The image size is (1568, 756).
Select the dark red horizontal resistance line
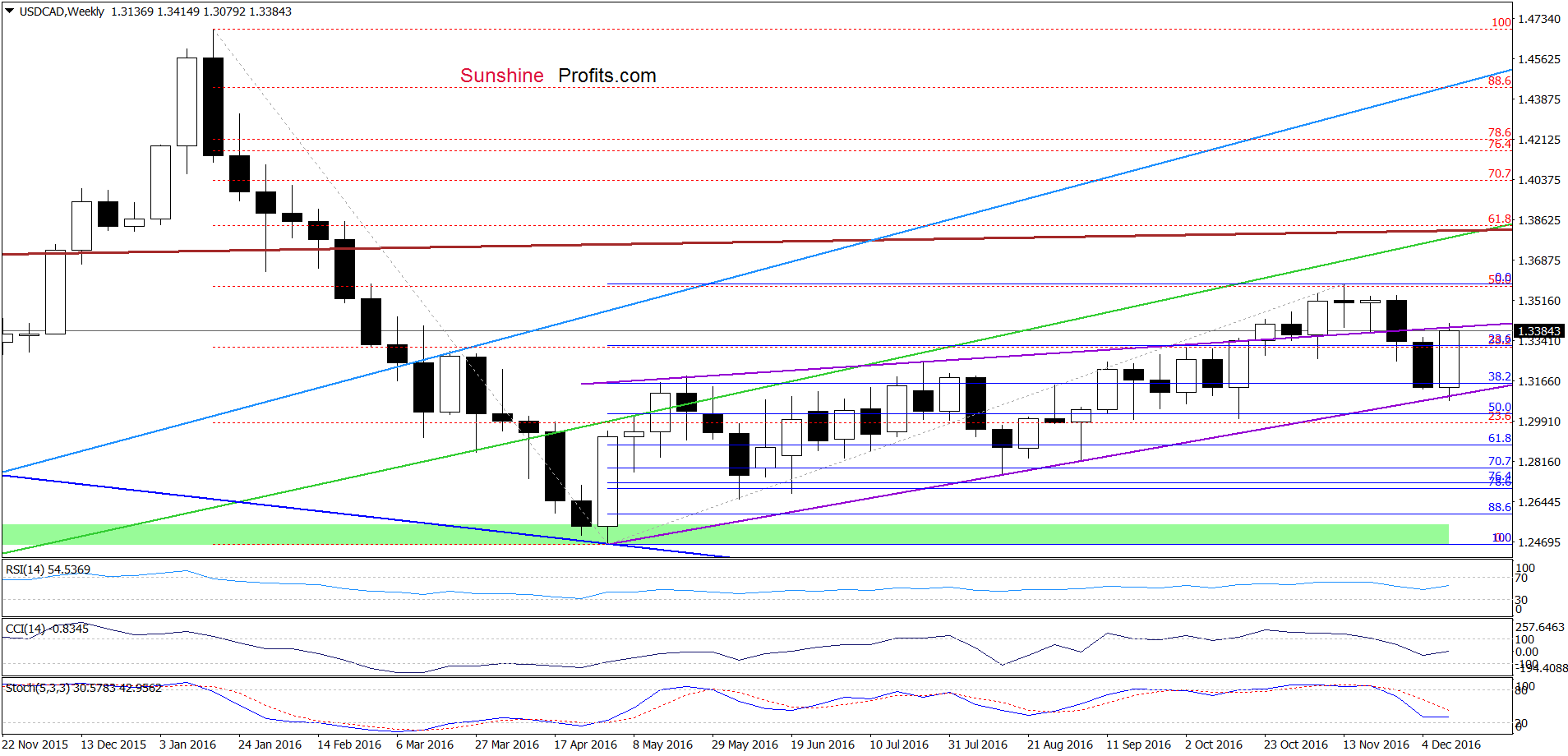pos(756,242)
